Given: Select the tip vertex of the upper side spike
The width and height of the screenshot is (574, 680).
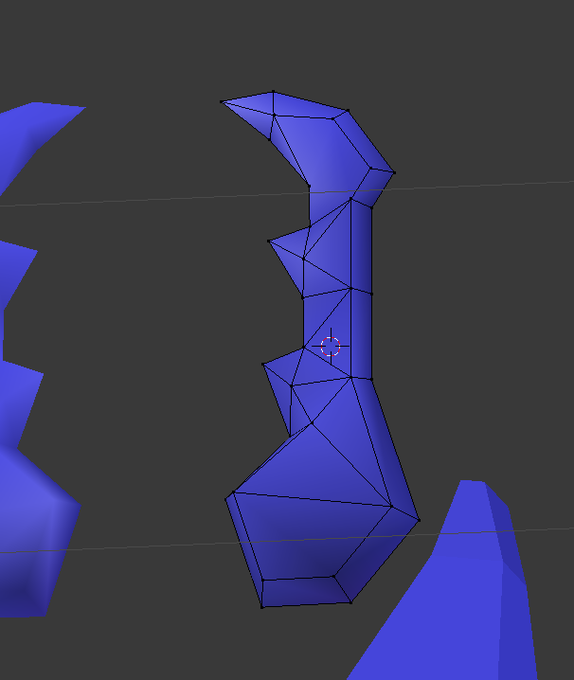Looking at the screenshot, I should [269, 241].
